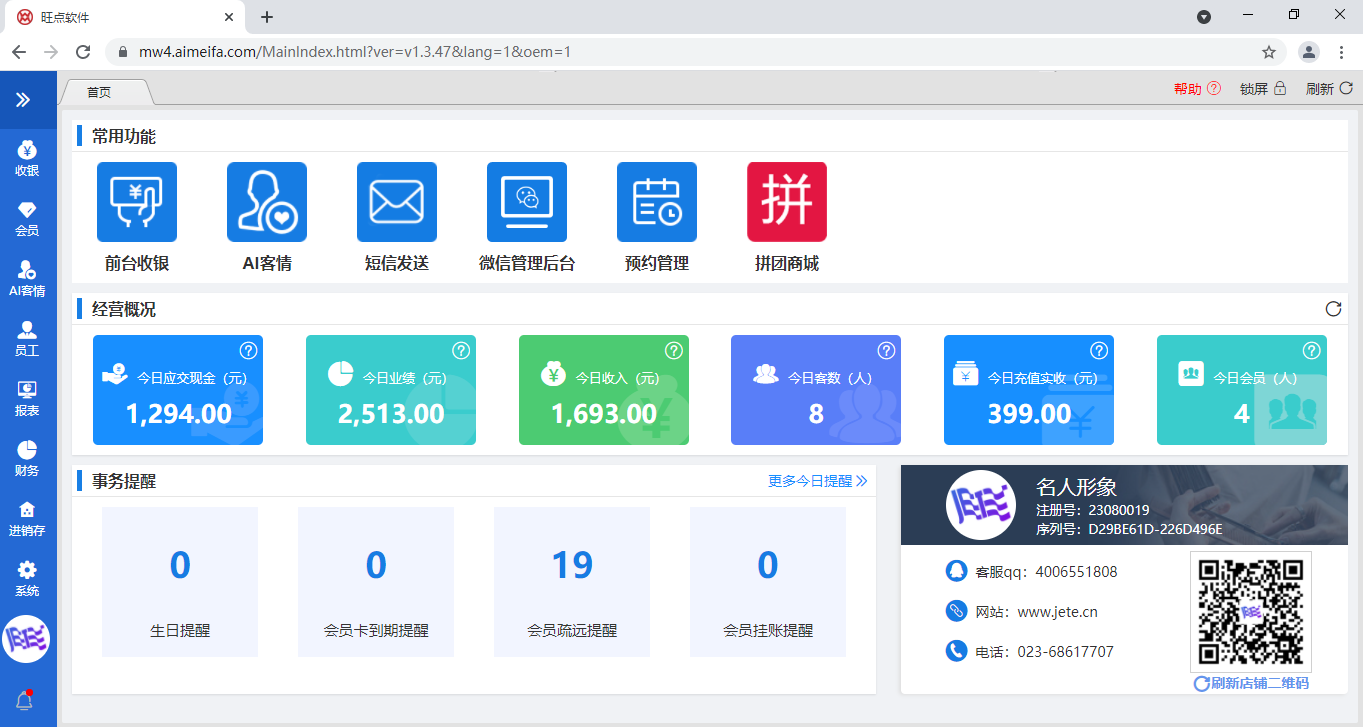
Task: Show help for 今日客数 card
Action: tap(886, 350)
